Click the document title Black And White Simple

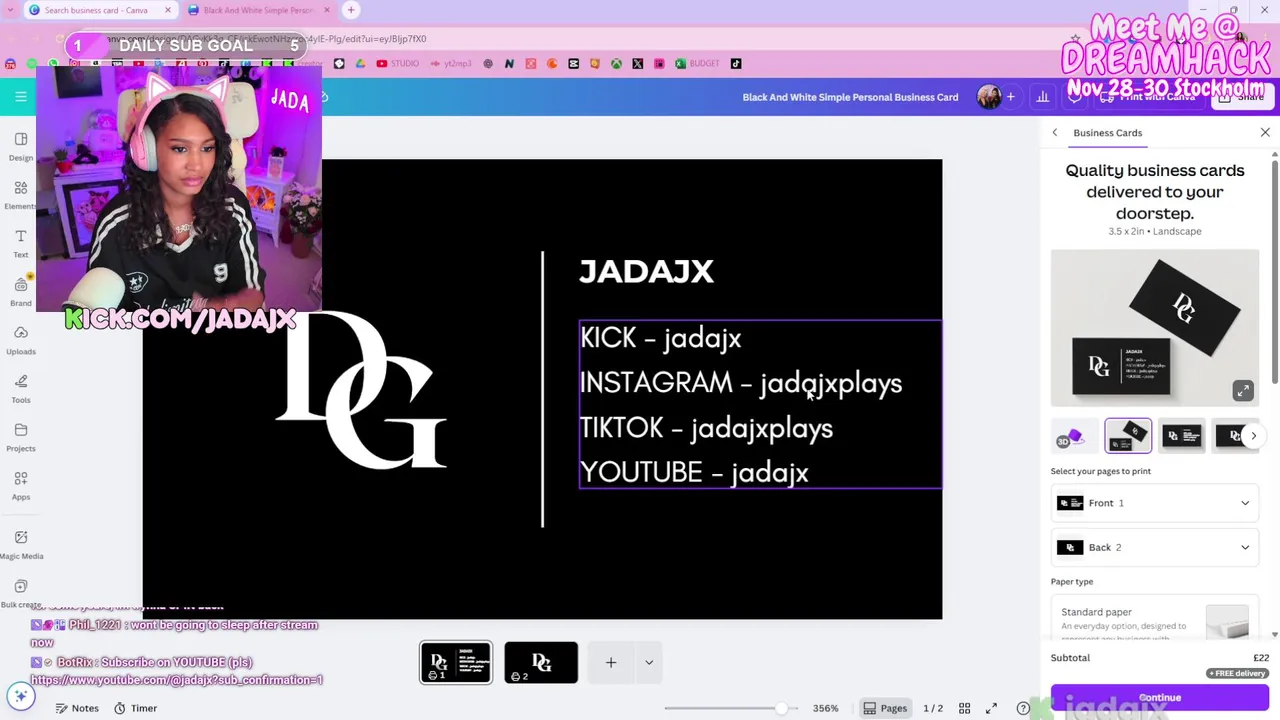click(x=850, y=97)
